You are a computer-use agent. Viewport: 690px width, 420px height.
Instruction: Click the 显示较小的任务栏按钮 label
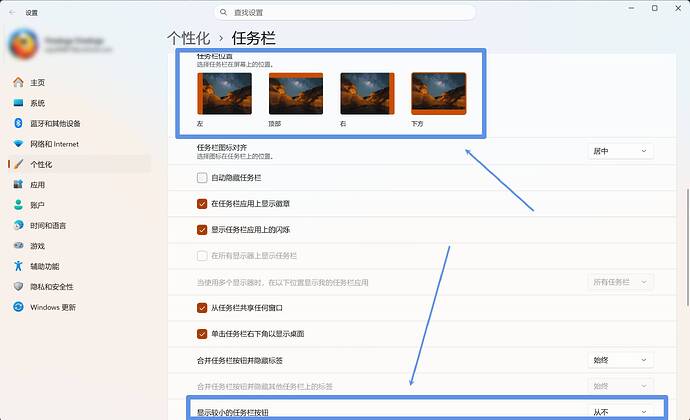(x=232, y=413)
